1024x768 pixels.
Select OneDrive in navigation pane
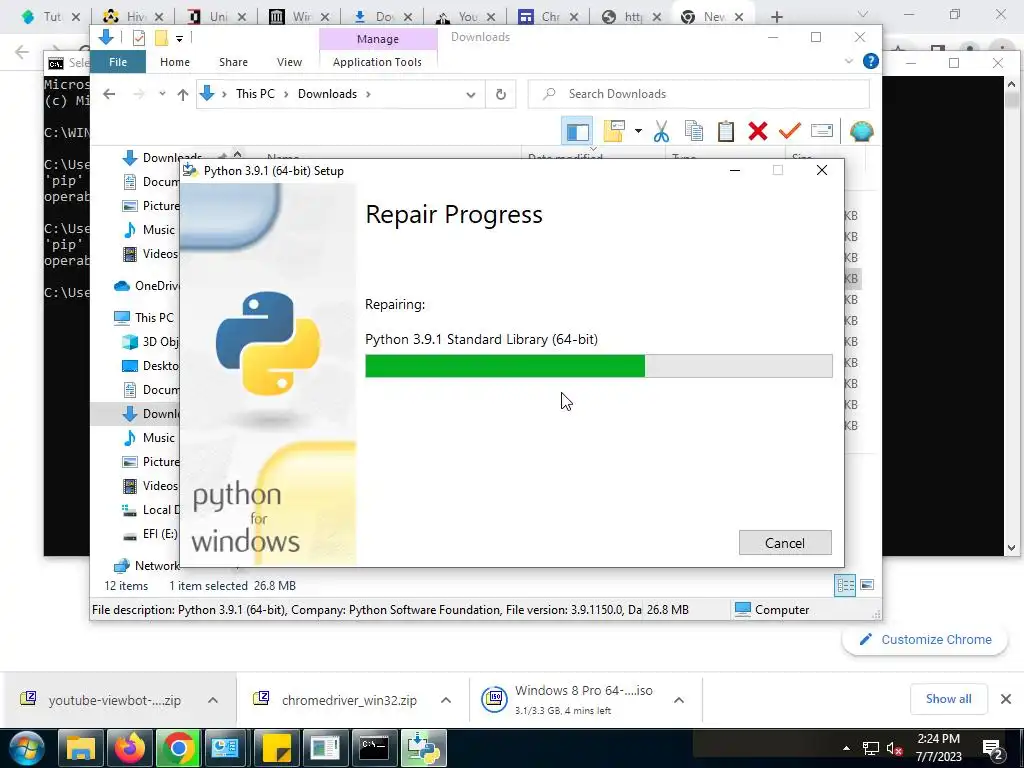pyautogui.click(x=157, y=286)
